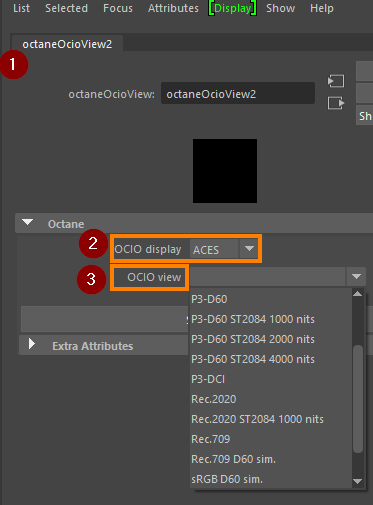The height and width of the screenshot is (505, 373).
Task: Click the scroll down arrow in view list
Action: click(358, 481)
